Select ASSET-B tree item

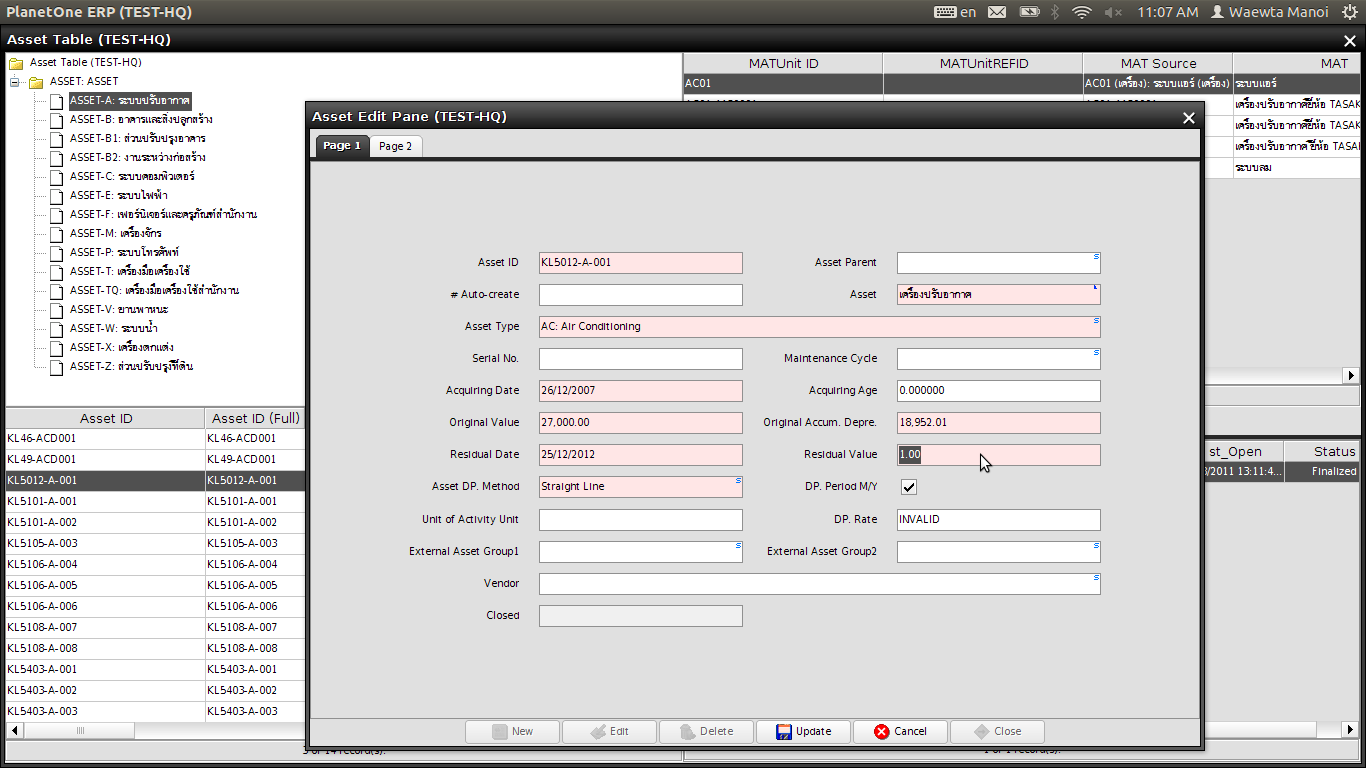click(140, 120)
